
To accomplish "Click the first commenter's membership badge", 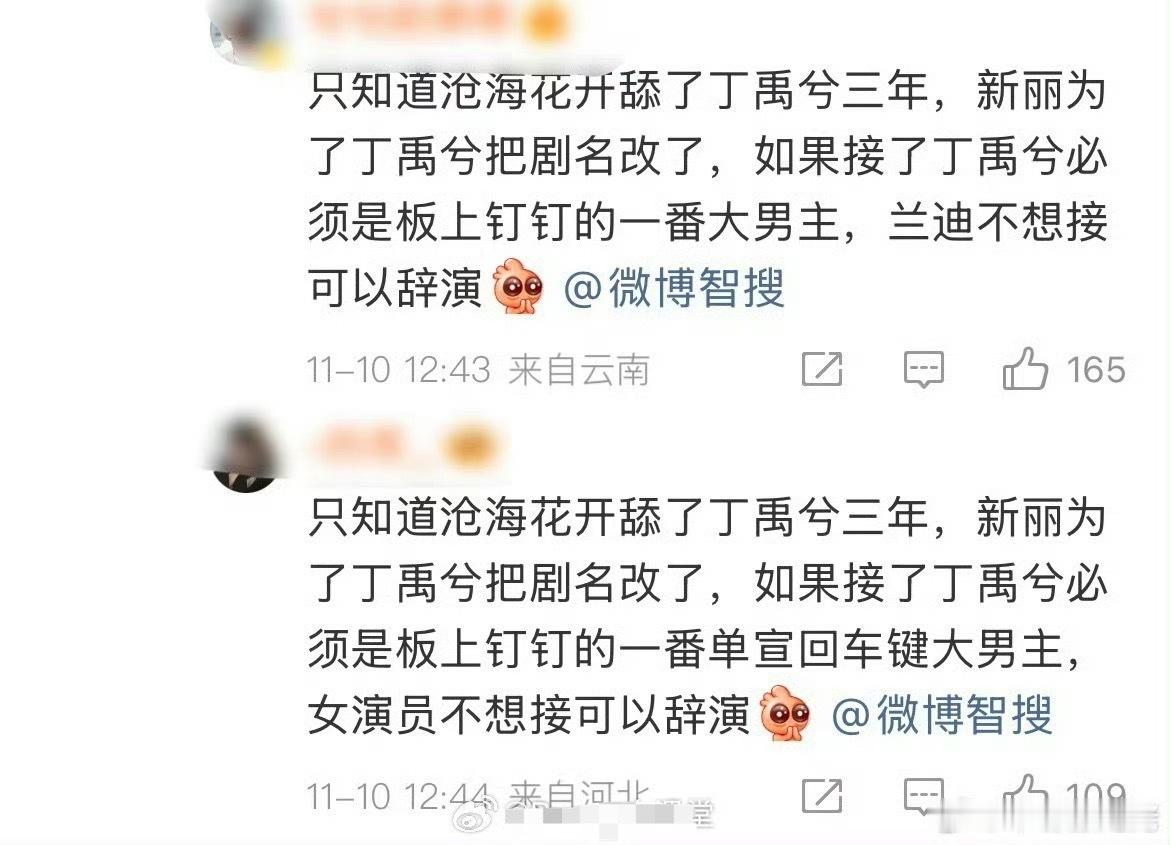I will click(546, 22).
